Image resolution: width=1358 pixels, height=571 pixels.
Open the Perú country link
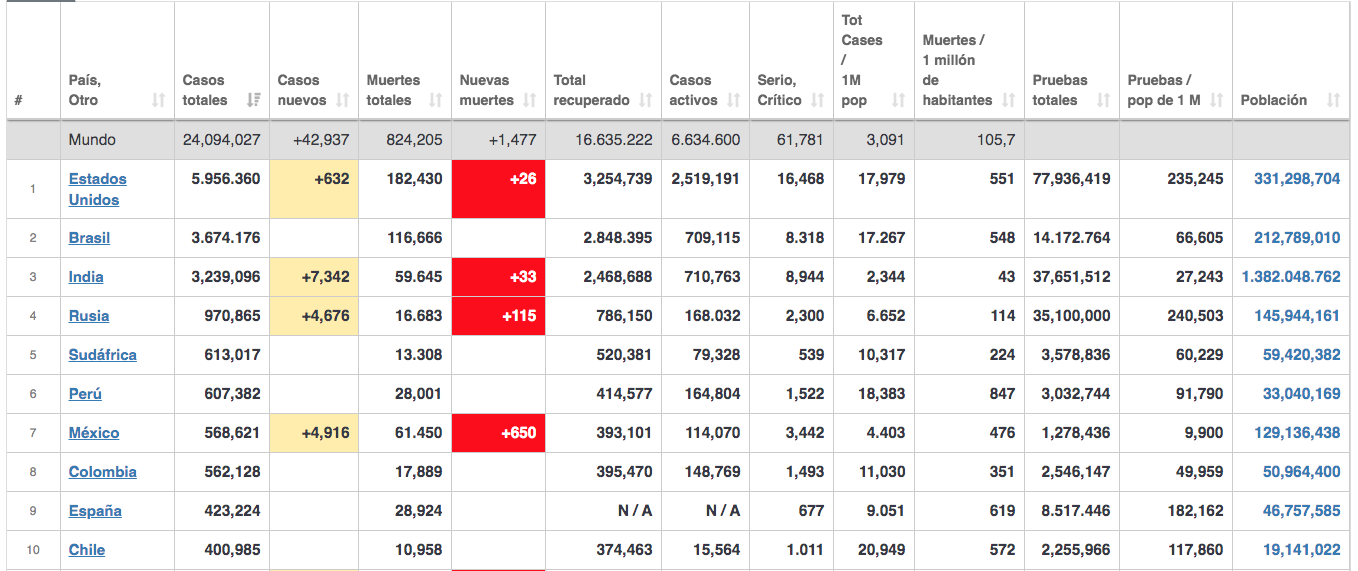tap(85, 394)
